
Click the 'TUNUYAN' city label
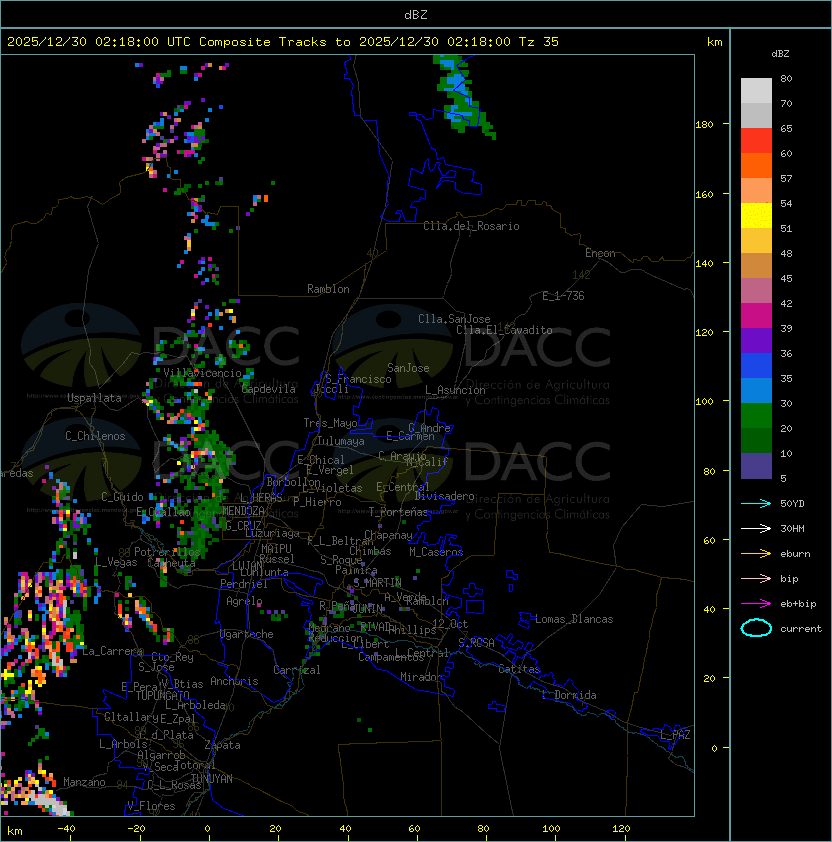click(x=212, y=778)
